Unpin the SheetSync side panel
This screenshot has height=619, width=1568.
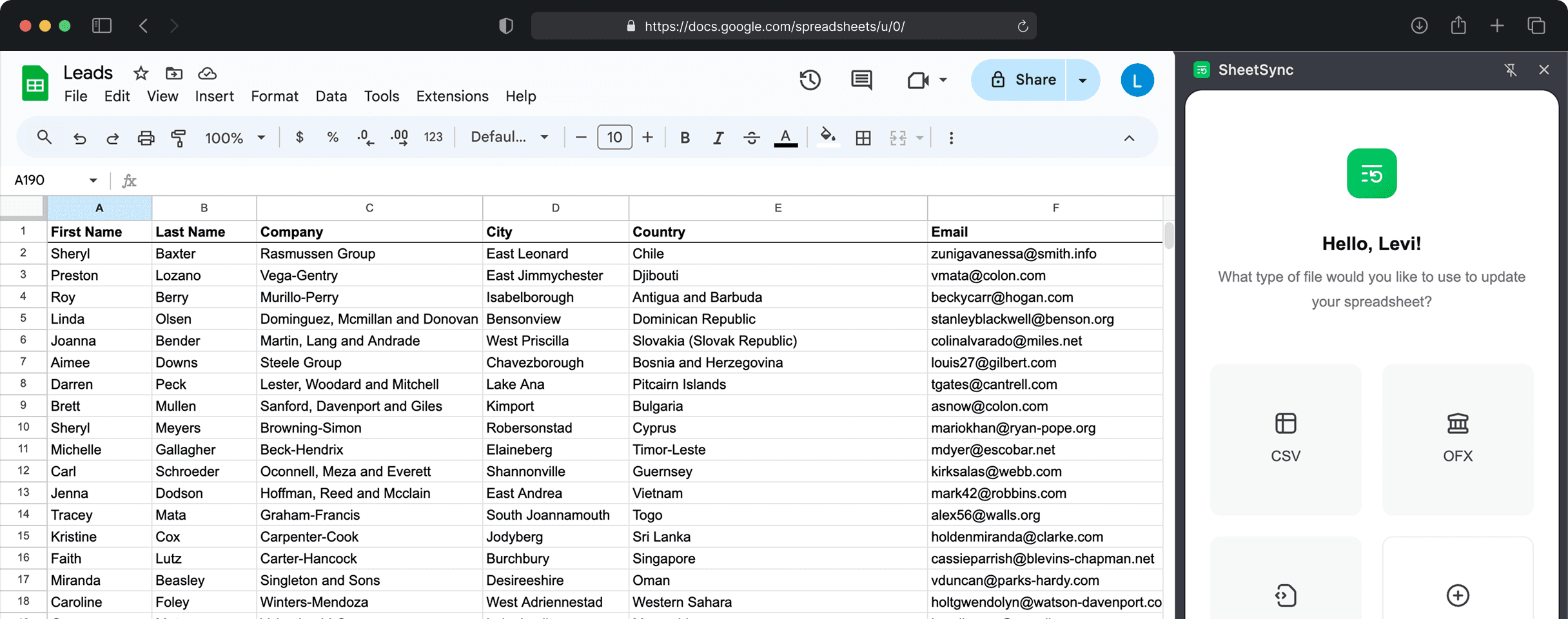click(x=1510, y=70)
